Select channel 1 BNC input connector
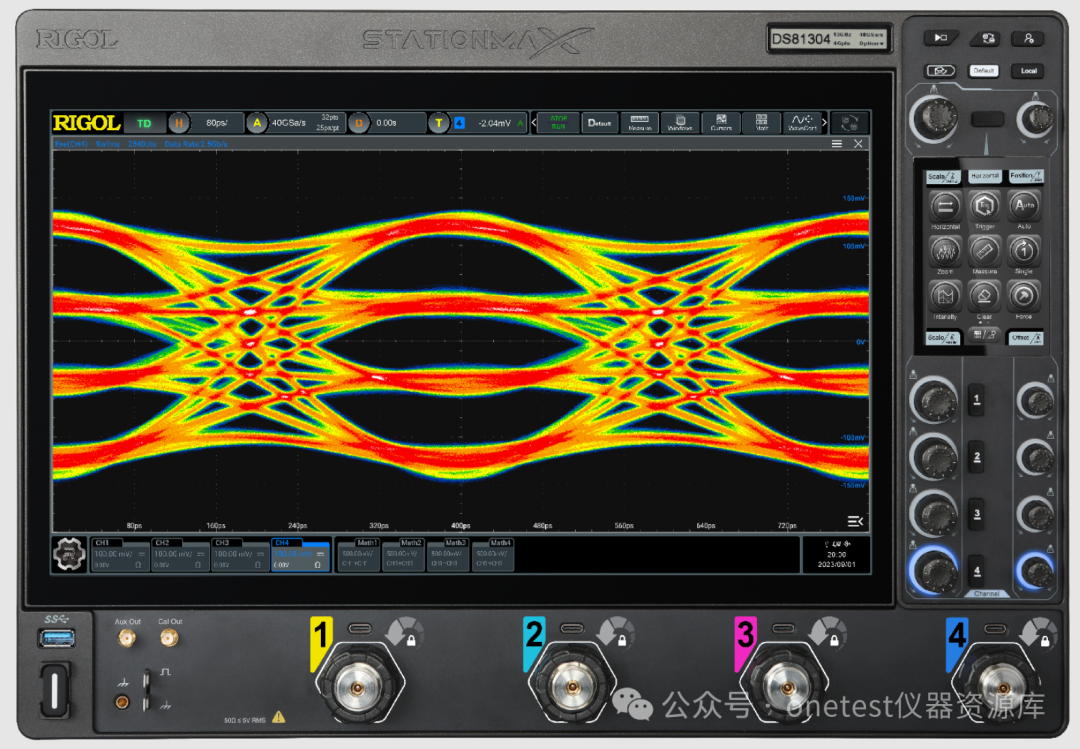This screenshot has height=749, width=1080. pyautogui.click(x=357, y=688)
